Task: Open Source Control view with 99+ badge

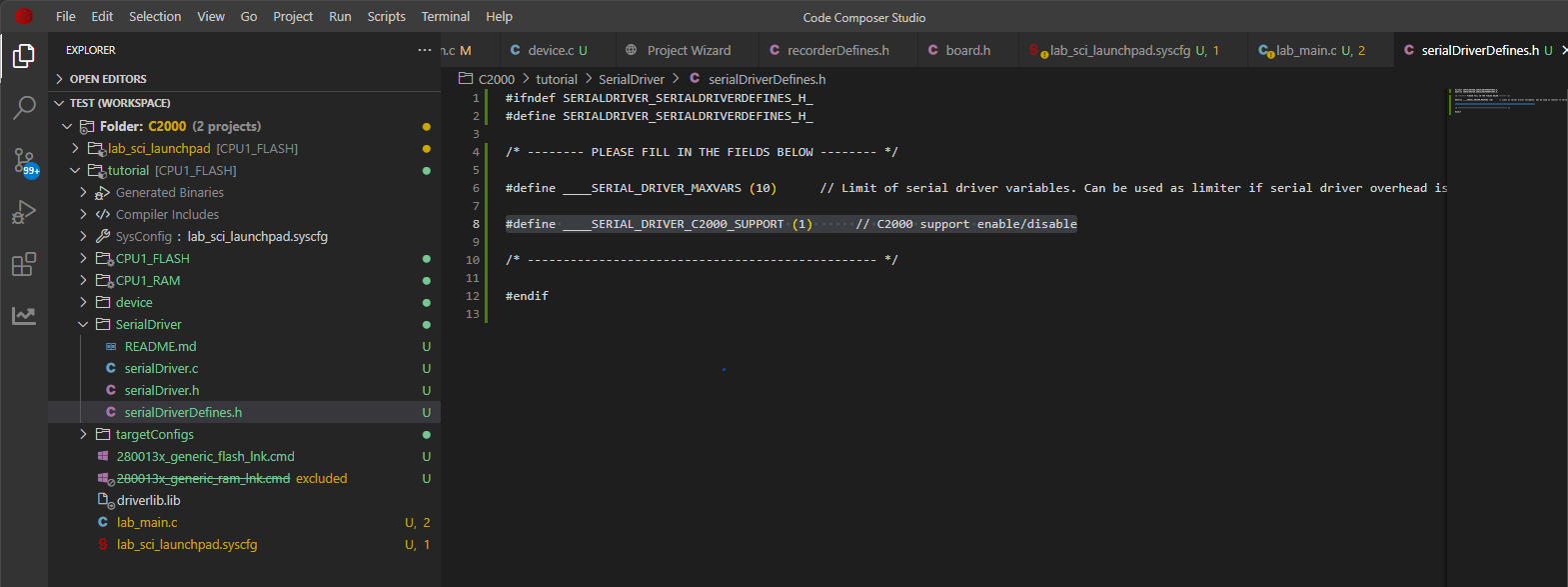Action: coord(24,160)
